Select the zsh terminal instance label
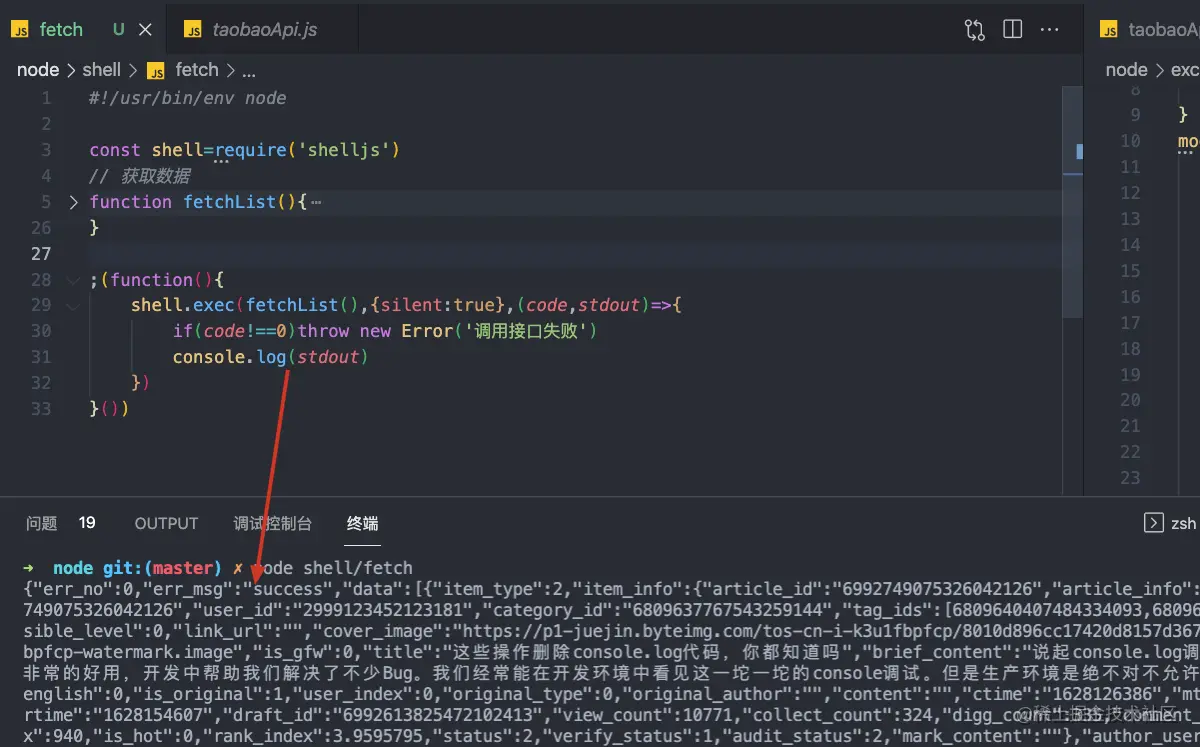This screenshot has height=747, width=1200. click(1183, 523)
